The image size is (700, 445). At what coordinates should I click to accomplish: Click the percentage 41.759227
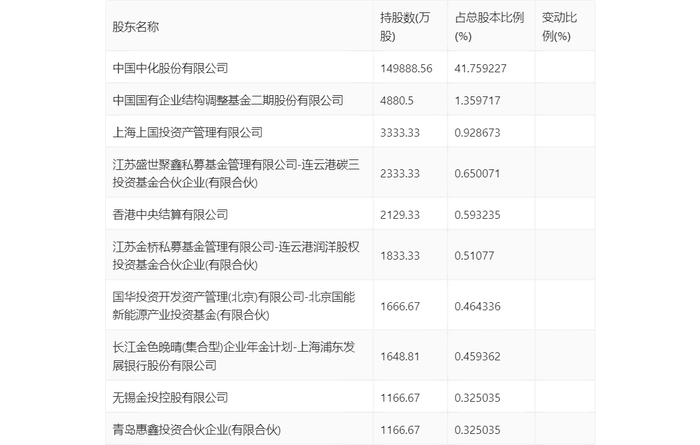tap(480, 68)
